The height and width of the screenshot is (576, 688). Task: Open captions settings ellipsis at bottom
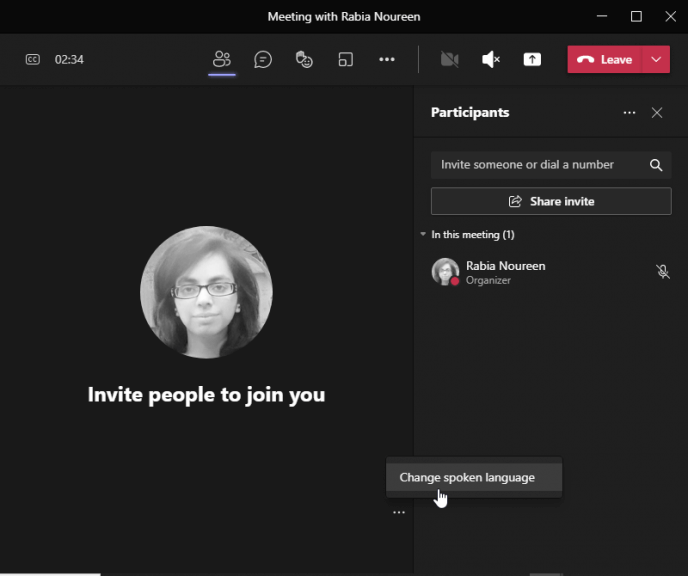(x=399, y=512)
